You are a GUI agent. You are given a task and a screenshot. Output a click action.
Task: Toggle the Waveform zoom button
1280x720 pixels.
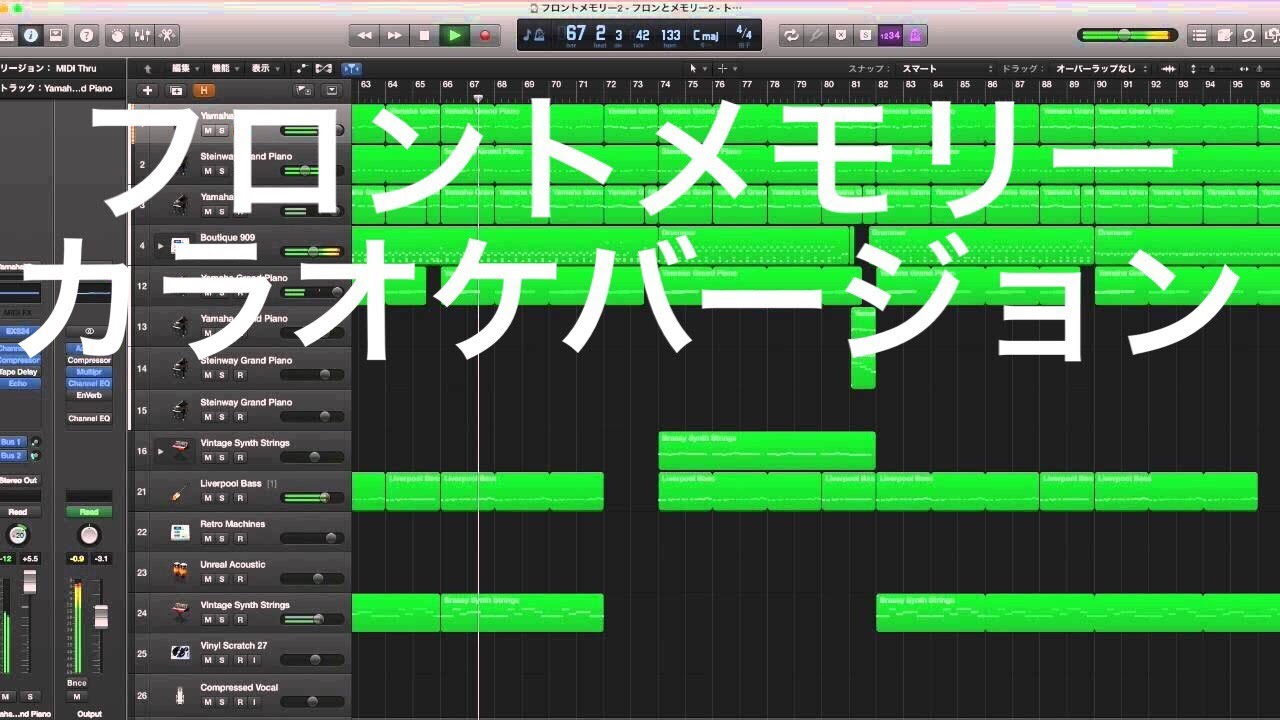pos(1168,68)
